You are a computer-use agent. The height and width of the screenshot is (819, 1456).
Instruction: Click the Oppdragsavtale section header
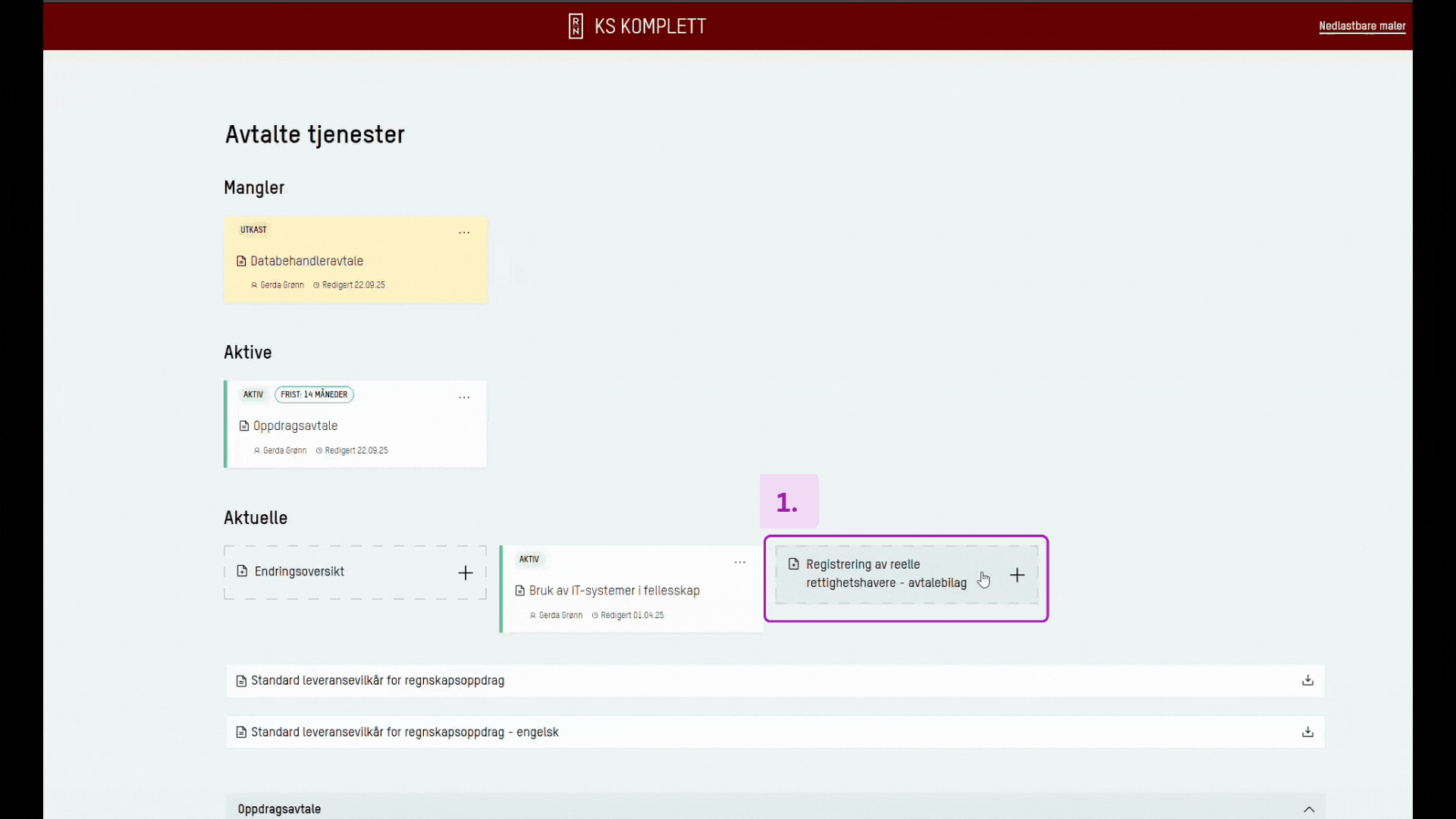click(x=279, y=809)
